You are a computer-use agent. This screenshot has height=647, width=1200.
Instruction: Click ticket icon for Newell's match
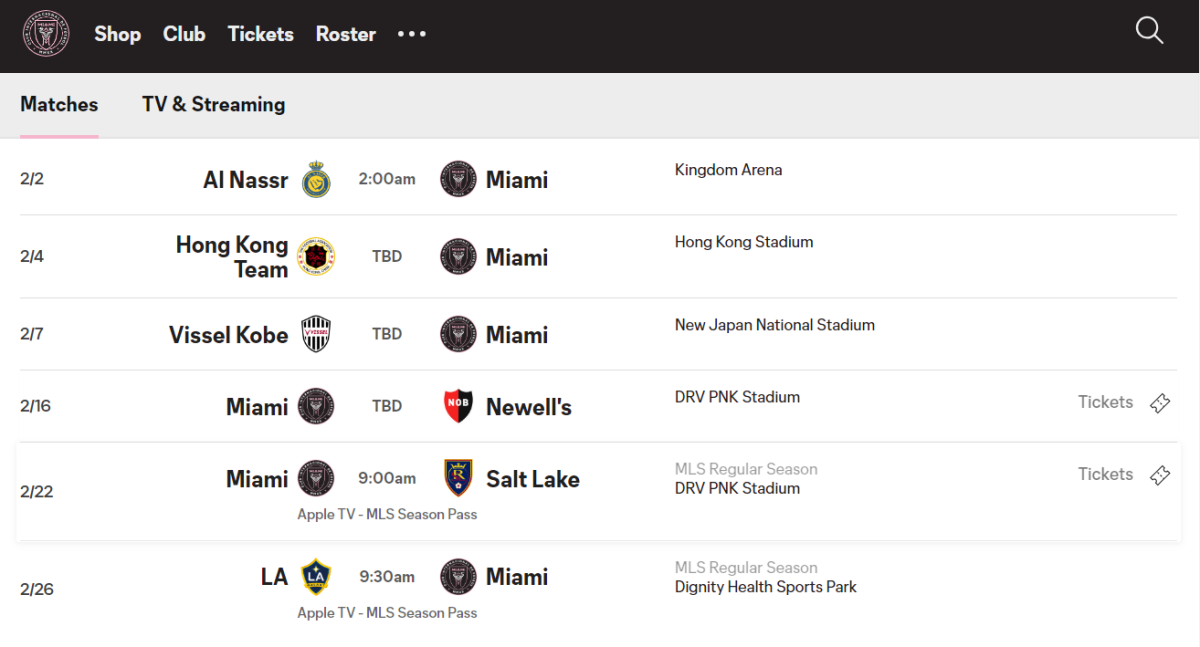1160,403
